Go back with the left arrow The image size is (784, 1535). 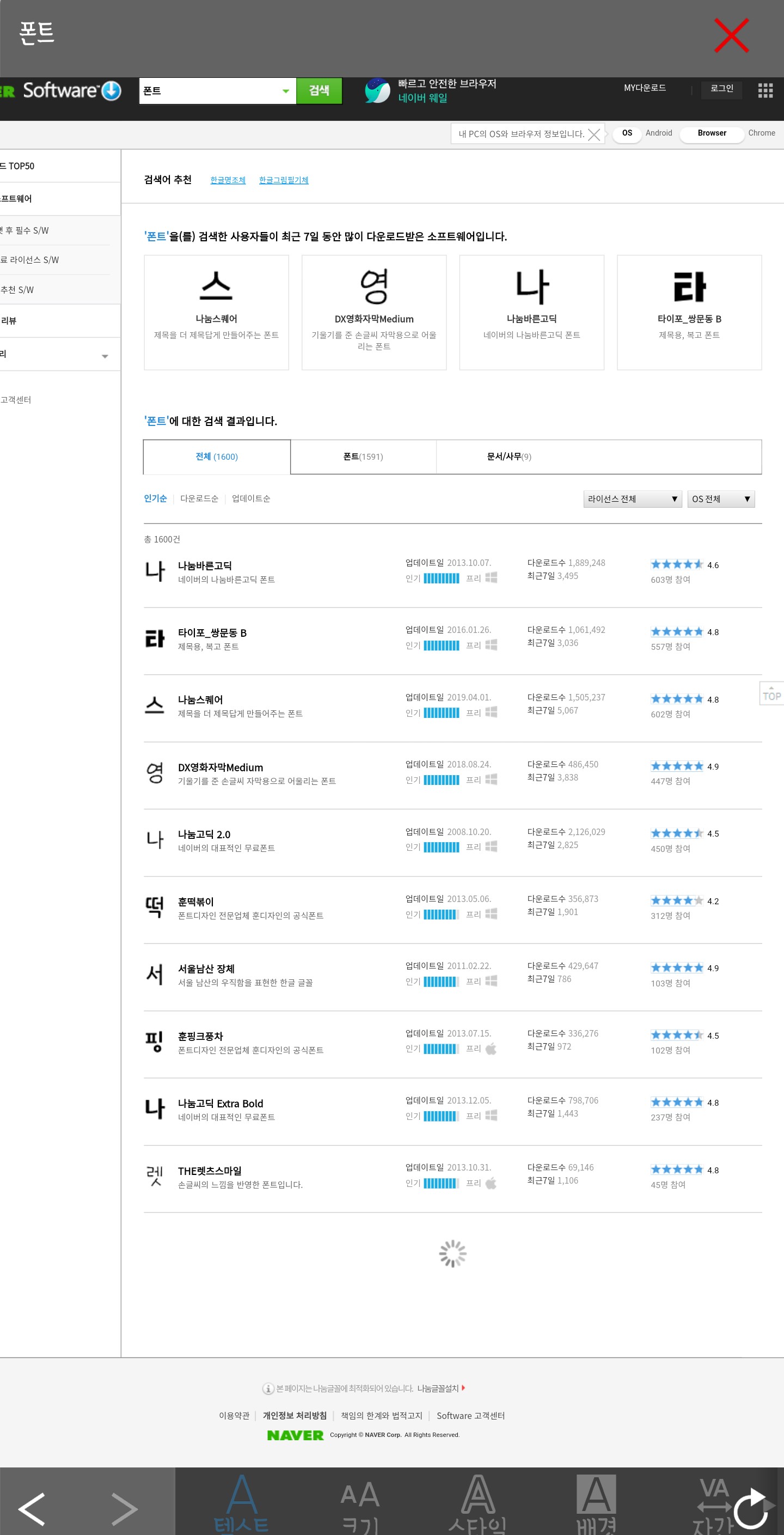point(32,1509)
